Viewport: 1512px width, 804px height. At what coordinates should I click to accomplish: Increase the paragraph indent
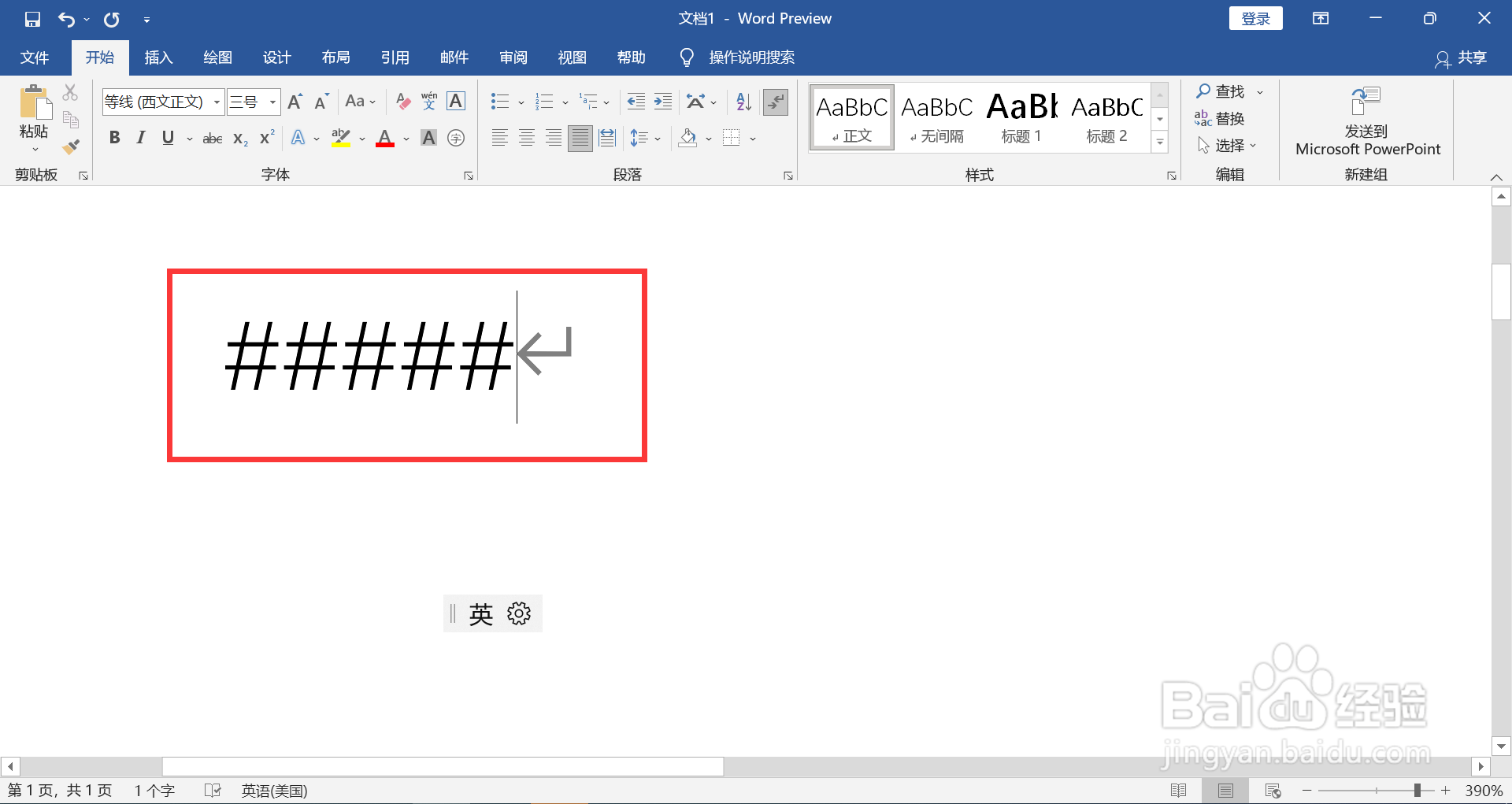tap(663, 101)
